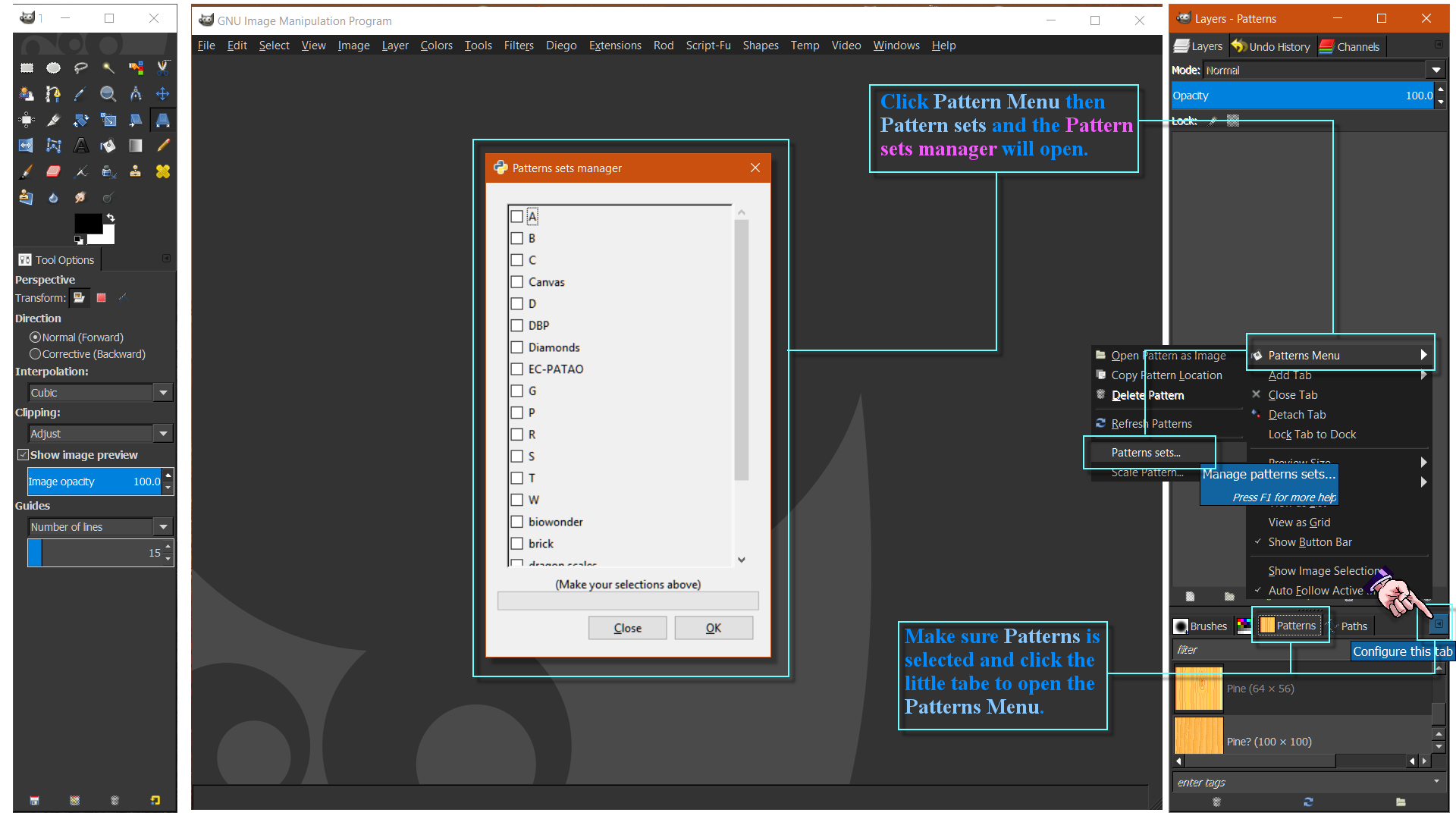The width and height of the screenshot is (1456, 819).
Task: Swap foreground and background colors
Action: coord(111,218)
